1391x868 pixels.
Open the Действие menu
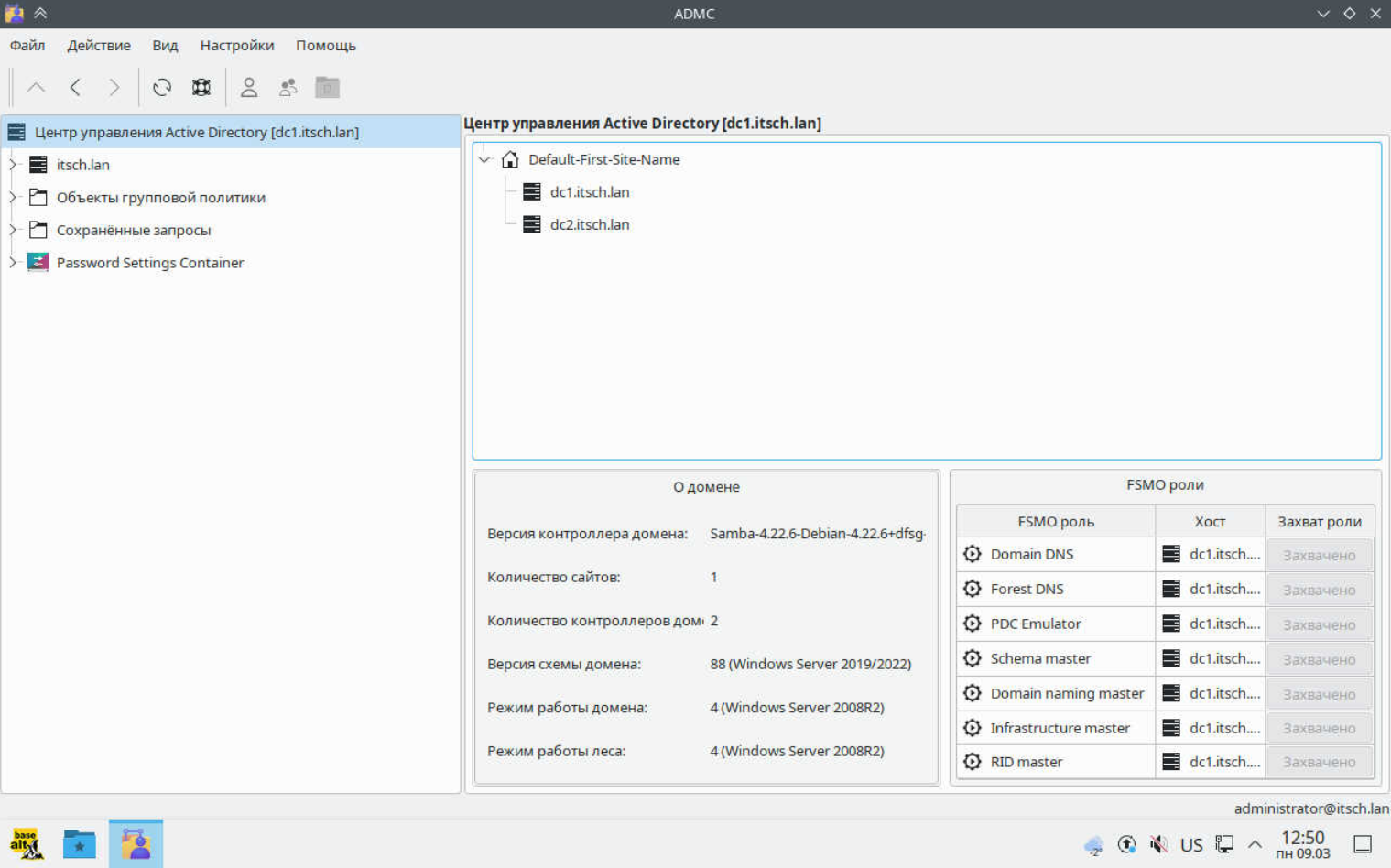pyautogui.click(x=98, y=46)
